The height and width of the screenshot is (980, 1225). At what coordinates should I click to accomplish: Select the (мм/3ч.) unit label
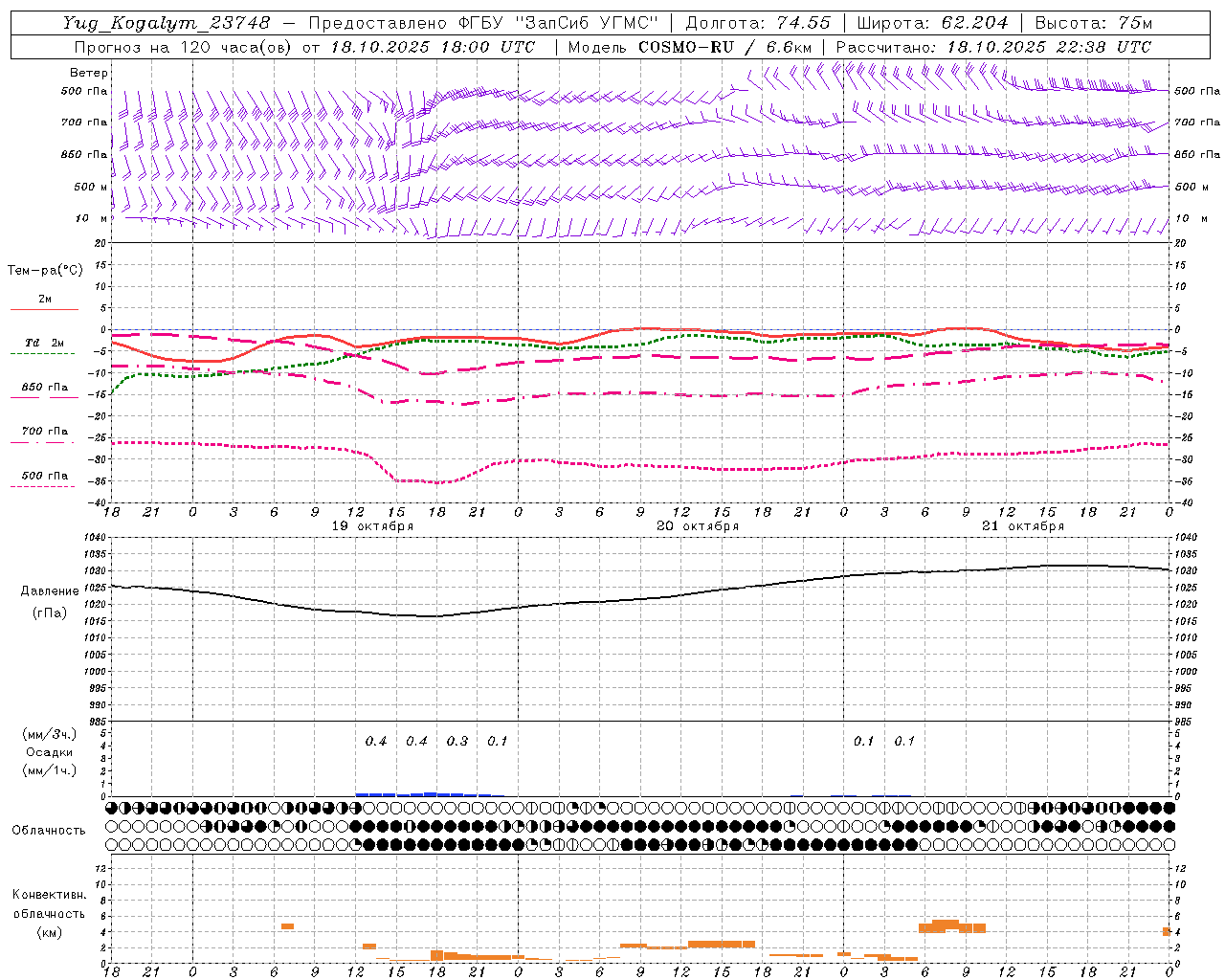[x=50, y=735]
